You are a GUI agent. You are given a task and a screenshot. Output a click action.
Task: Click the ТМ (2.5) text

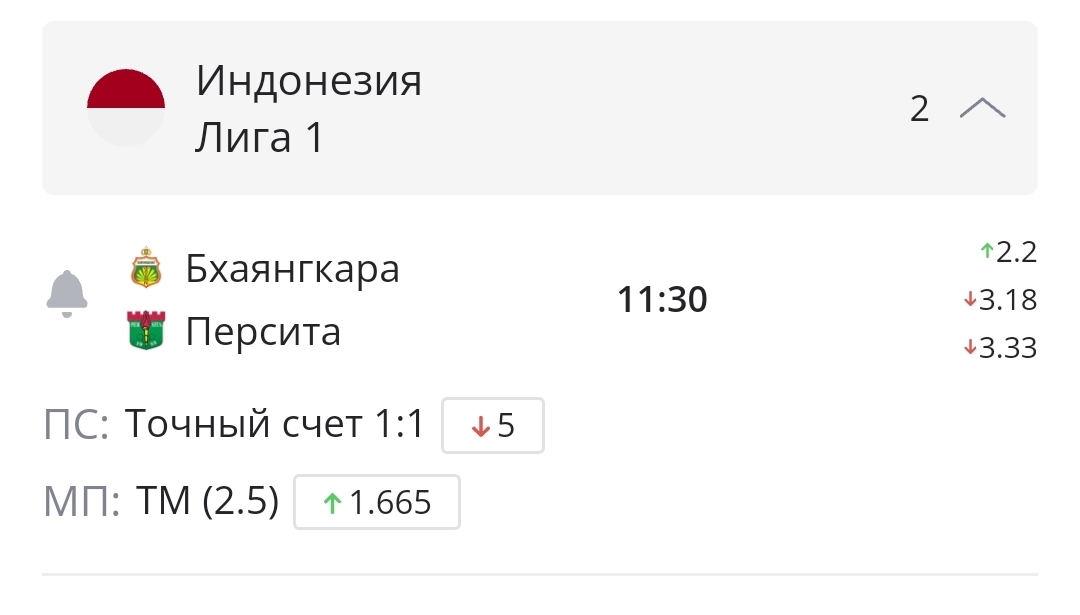tap(207, 502)
